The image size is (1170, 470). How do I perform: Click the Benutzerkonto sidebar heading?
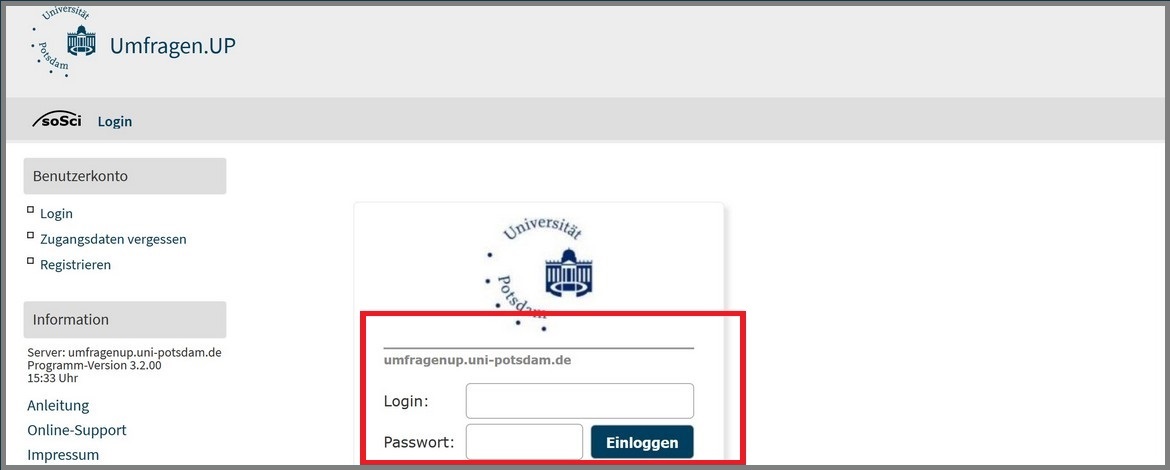pos(125,176)
